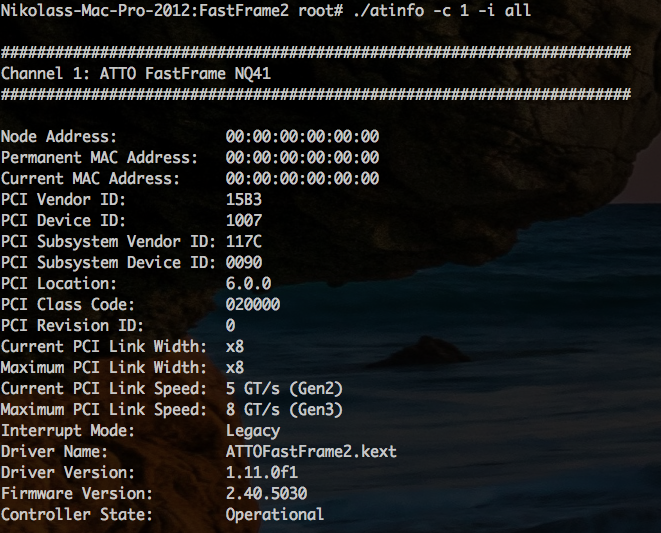Click the 'Maximum PCI Link Speed:' label
The height and width of the screenshot is (533, 661).
pyautogui.click(x=104, y=410)
